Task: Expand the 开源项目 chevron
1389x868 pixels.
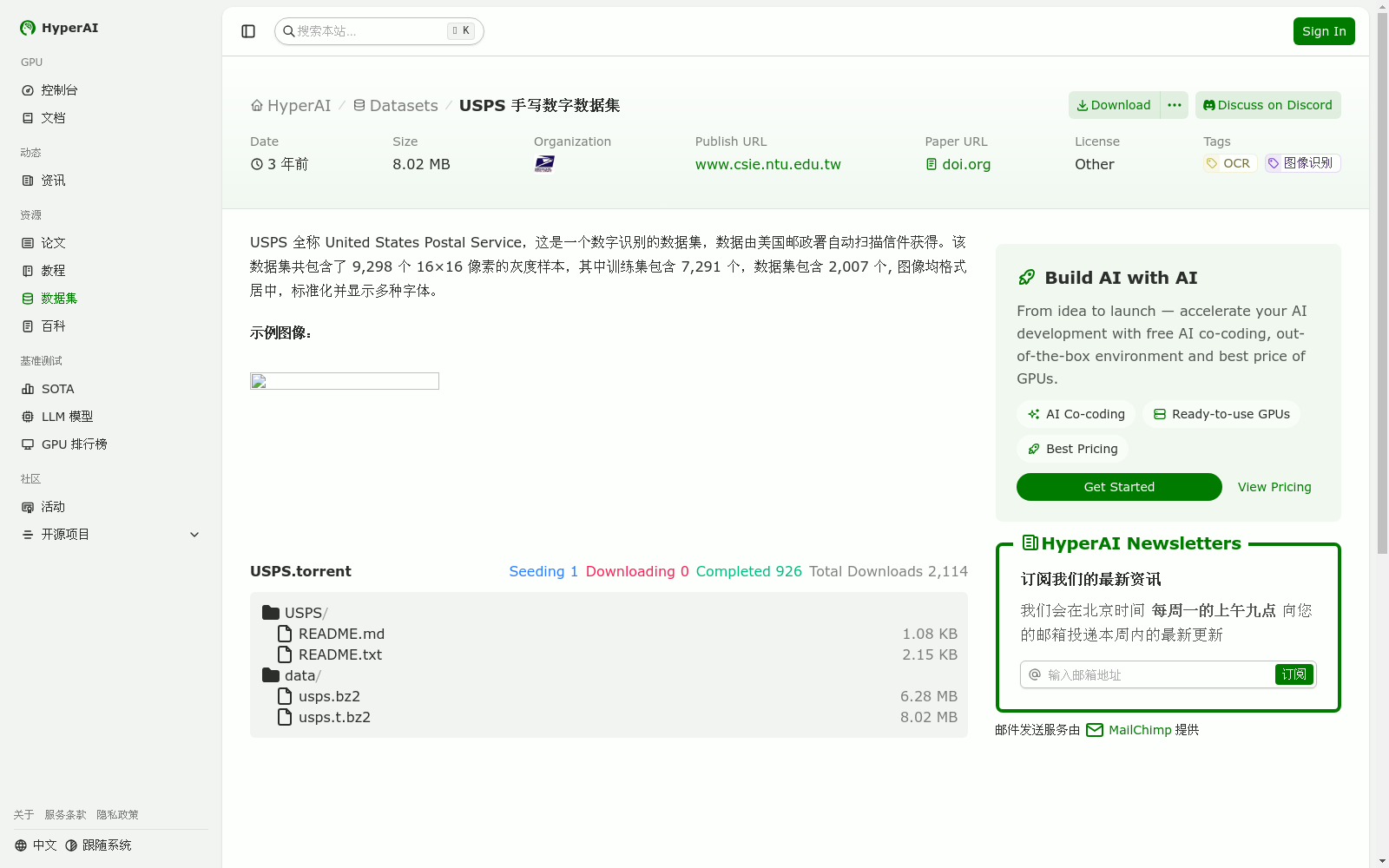Action: tap(194, 535)
